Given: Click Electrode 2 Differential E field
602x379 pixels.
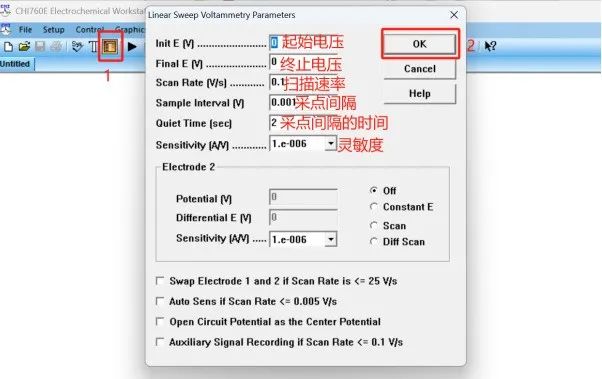Looking at the screenshot, I should [303, 218].
